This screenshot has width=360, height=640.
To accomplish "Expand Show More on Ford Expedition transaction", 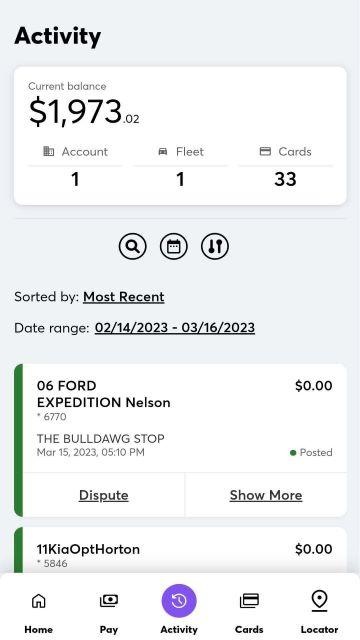I will (266, 495).
